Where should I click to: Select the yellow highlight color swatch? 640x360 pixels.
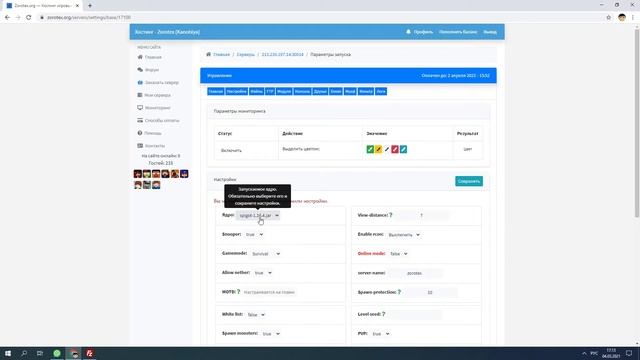(x=378, y=149)
